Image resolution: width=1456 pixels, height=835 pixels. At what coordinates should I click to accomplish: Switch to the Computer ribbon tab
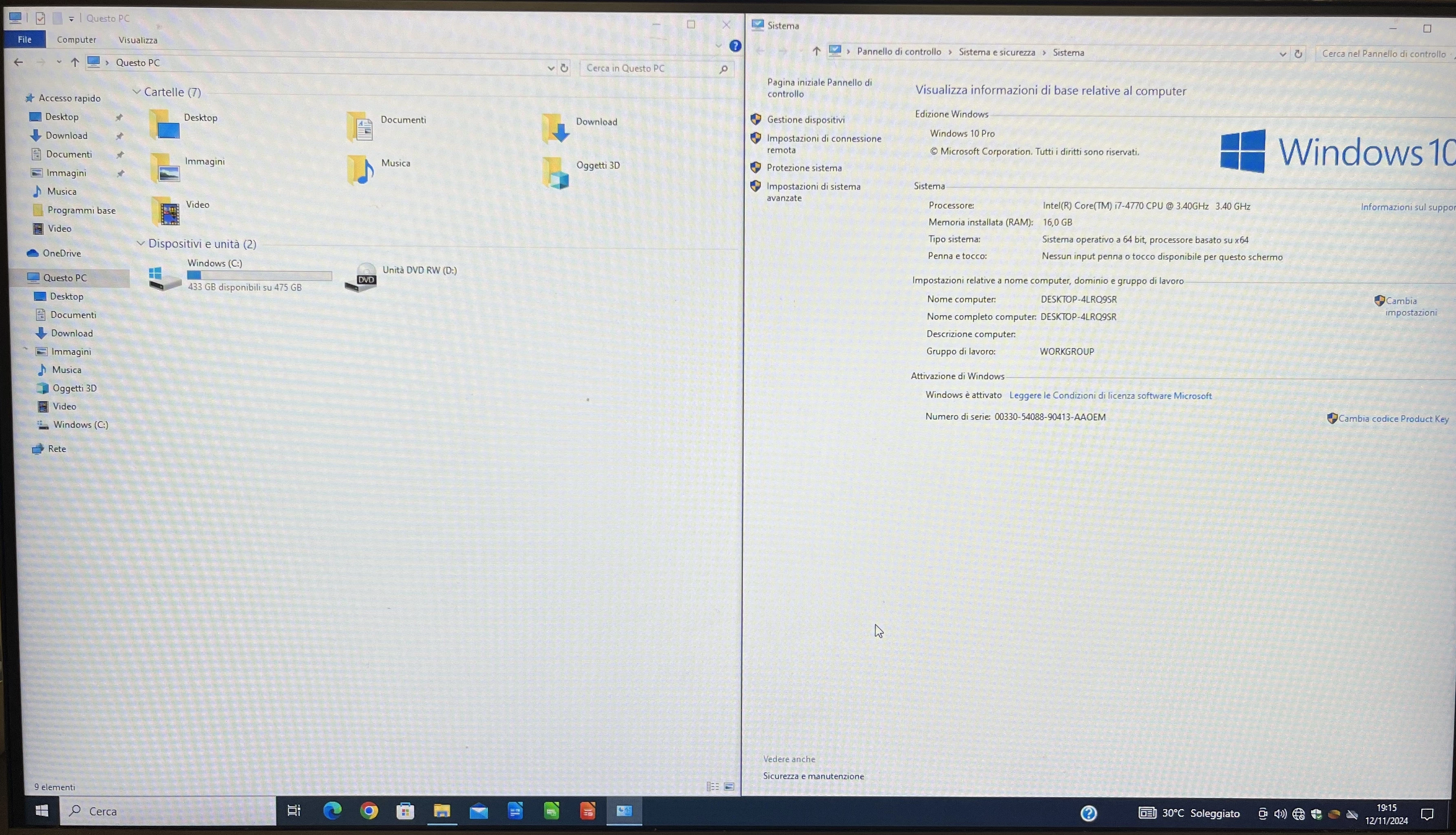pyautogui.click(x=77, y=39)
